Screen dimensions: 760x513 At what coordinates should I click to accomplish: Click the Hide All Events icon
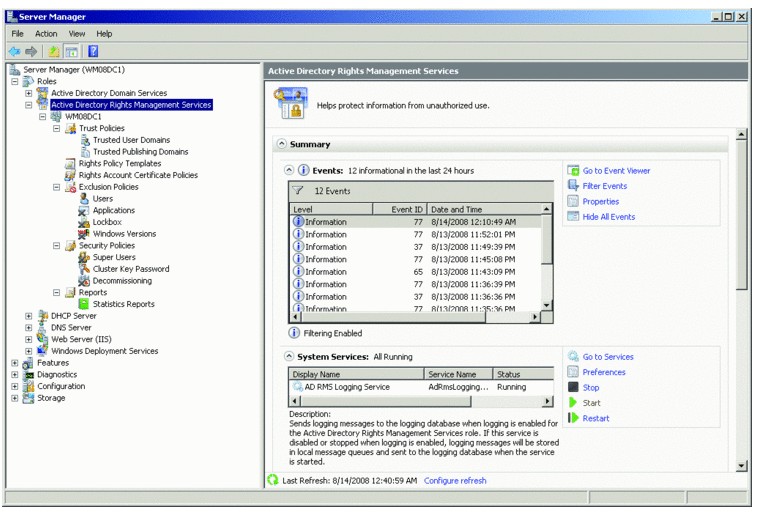point(573,217)
